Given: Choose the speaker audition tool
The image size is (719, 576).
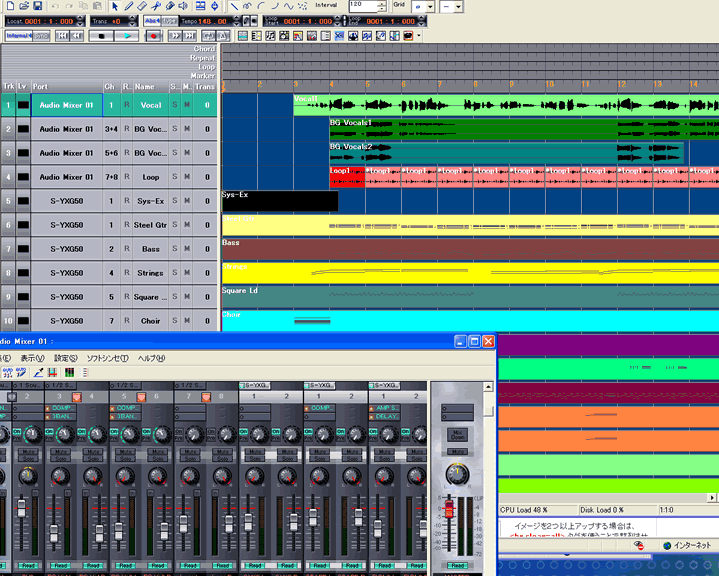Looking at the screenshot, I should (183, 6).
